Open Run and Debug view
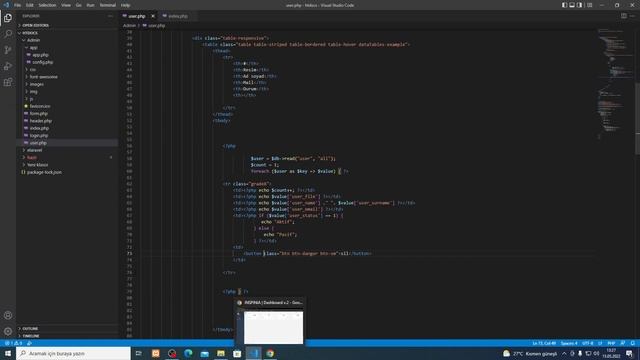This screenshot has height=360, width=640. [x=8, y=66]
